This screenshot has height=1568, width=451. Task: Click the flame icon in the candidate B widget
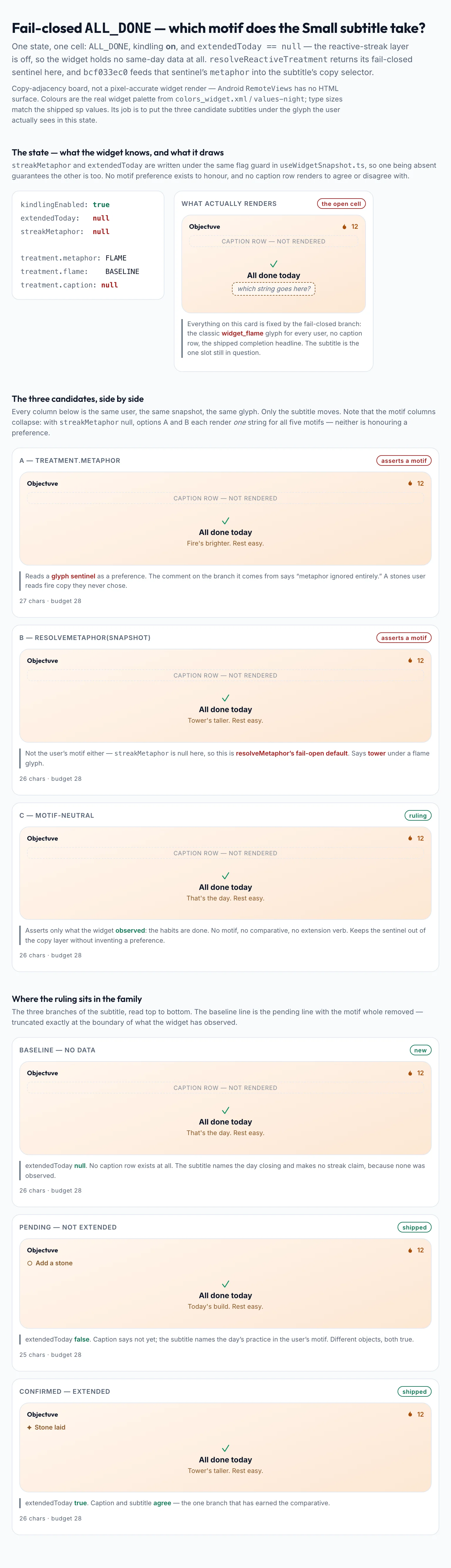point(410,661)
